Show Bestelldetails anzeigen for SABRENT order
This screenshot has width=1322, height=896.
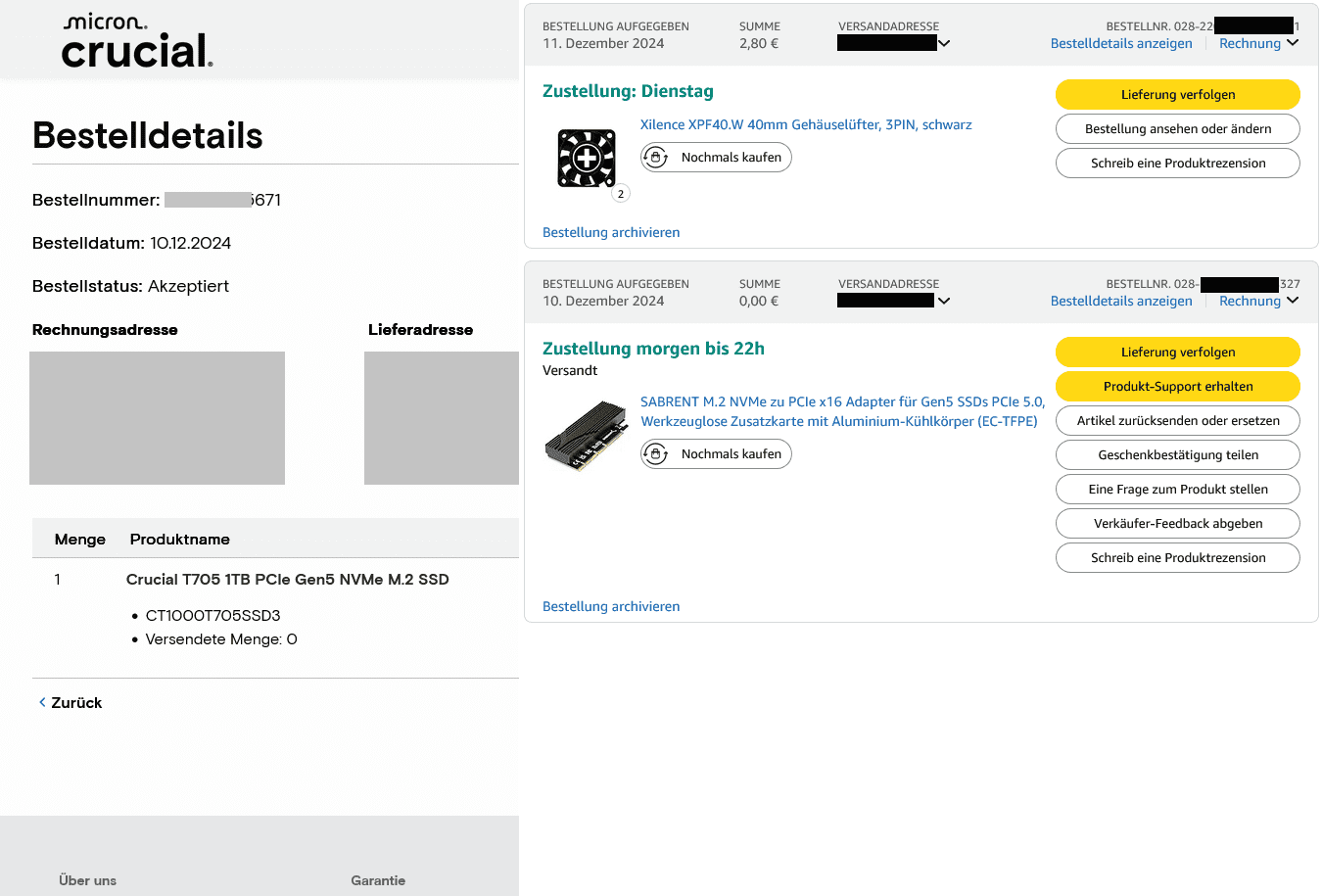click(x=1121, y=301)
